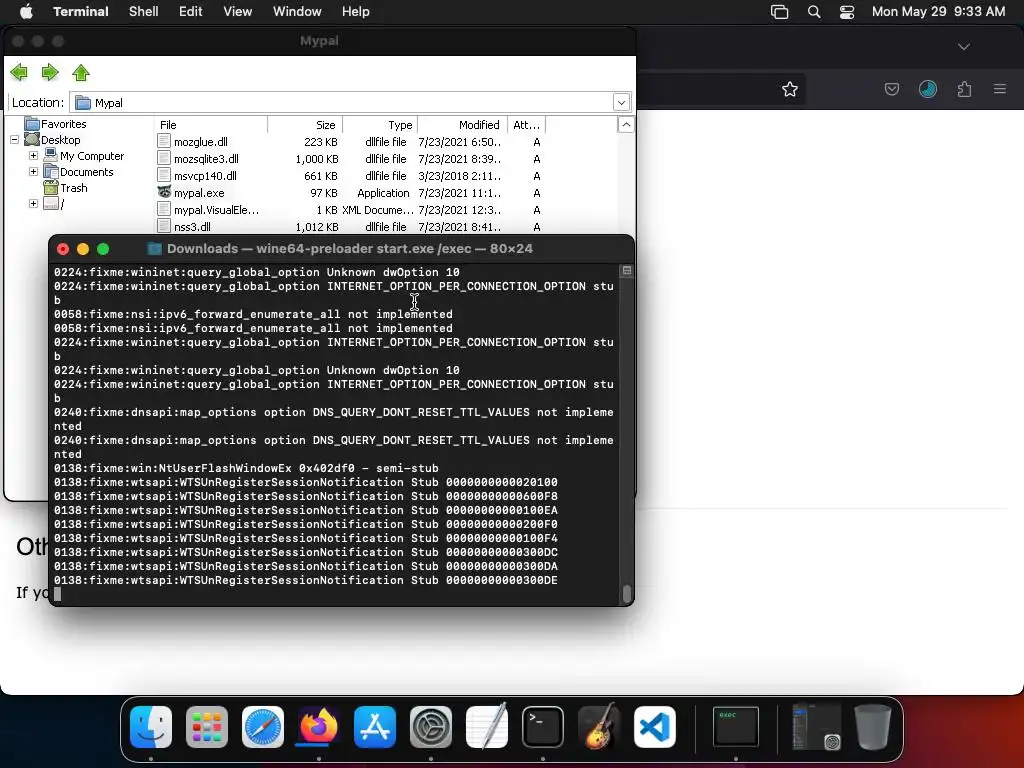Select My Computer in the tree
Viewport: 1024px width, 768px height.
[91, 156]
